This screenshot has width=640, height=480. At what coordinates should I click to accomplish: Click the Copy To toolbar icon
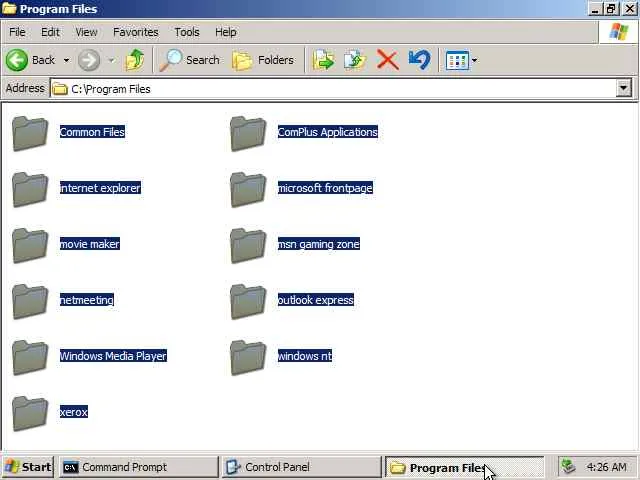355,60
